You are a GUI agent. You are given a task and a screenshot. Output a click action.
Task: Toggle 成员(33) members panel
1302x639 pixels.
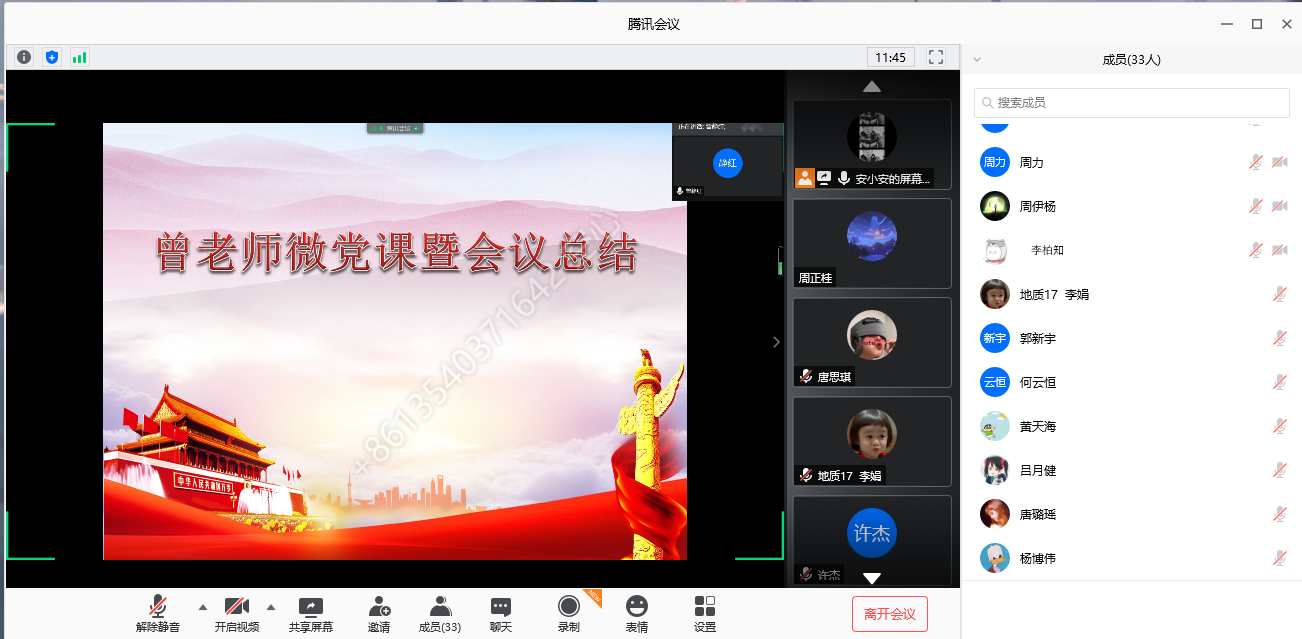point(440,607)
